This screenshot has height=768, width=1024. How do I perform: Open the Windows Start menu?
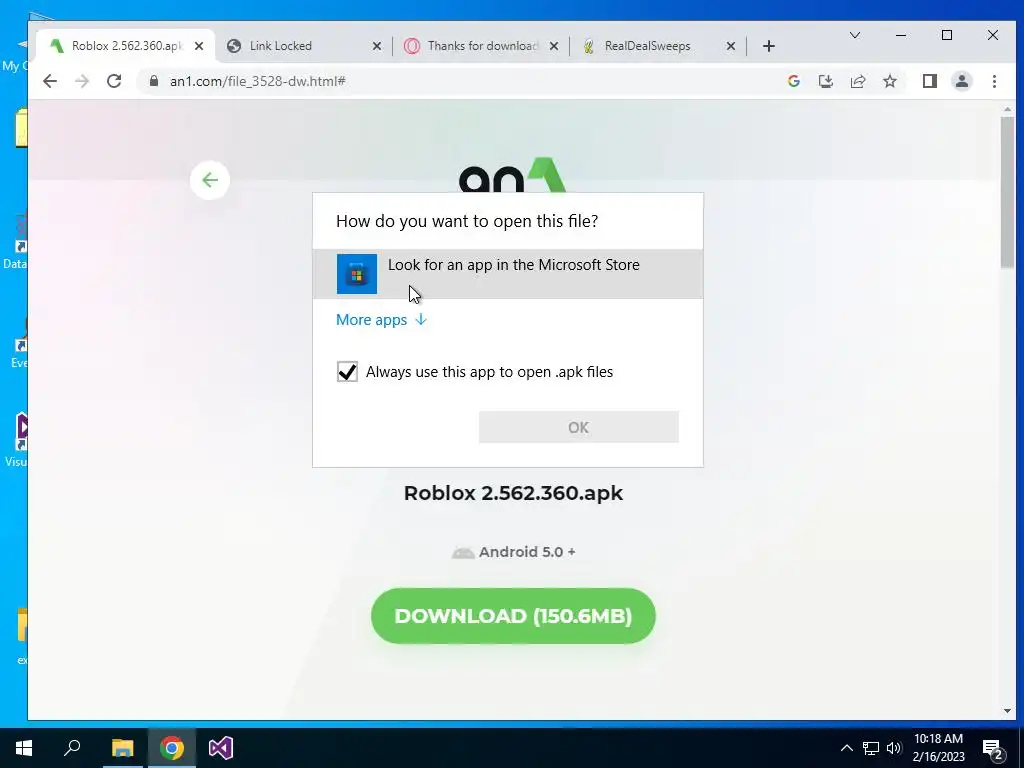[x=24, y=748]
